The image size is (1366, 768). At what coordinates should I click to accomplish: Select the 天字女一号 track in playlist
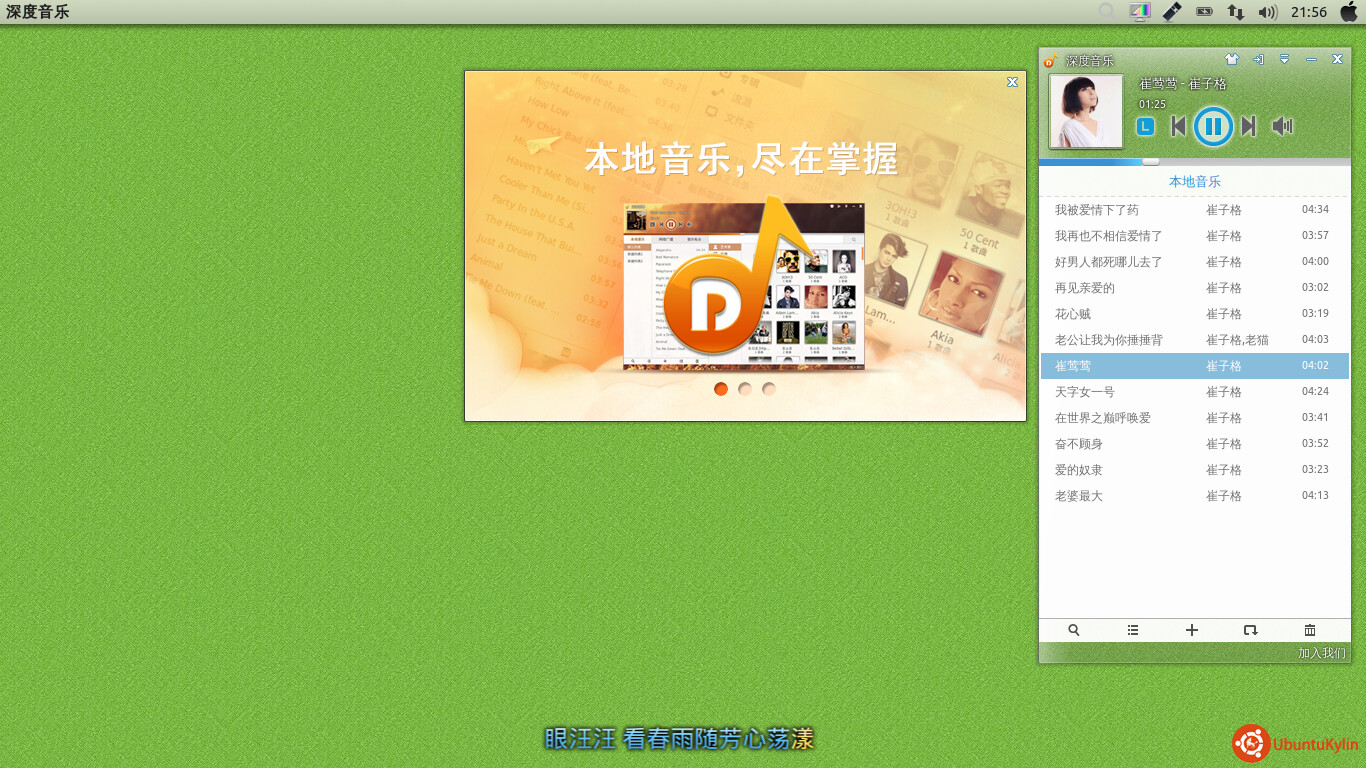tap(1085, 392)
